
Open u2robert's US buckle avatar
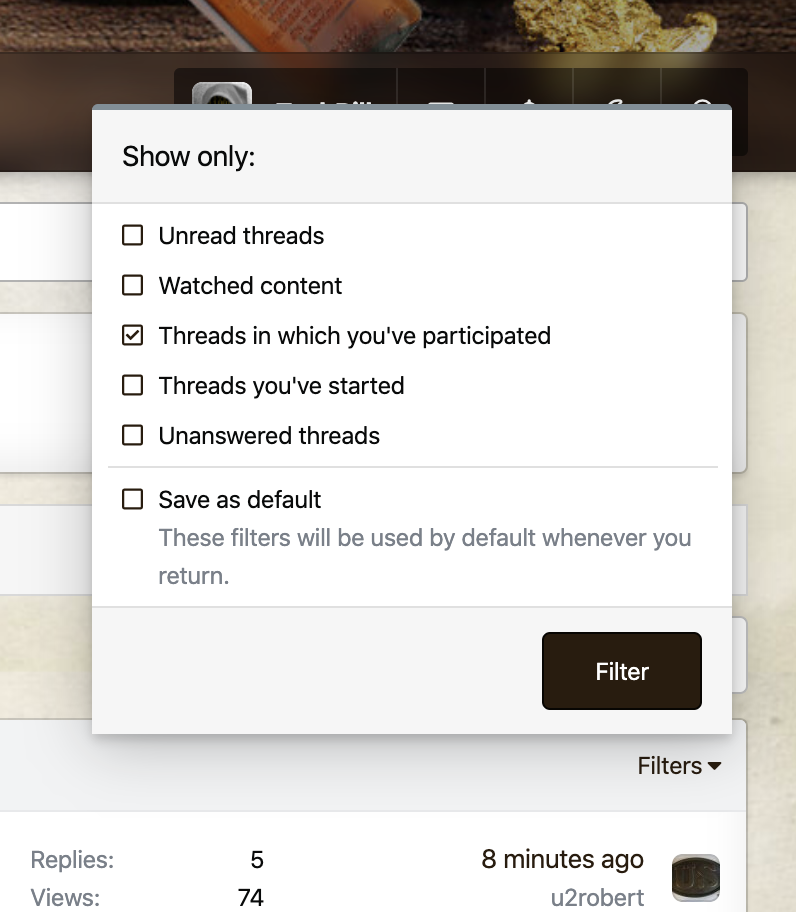tap(695, 878)
